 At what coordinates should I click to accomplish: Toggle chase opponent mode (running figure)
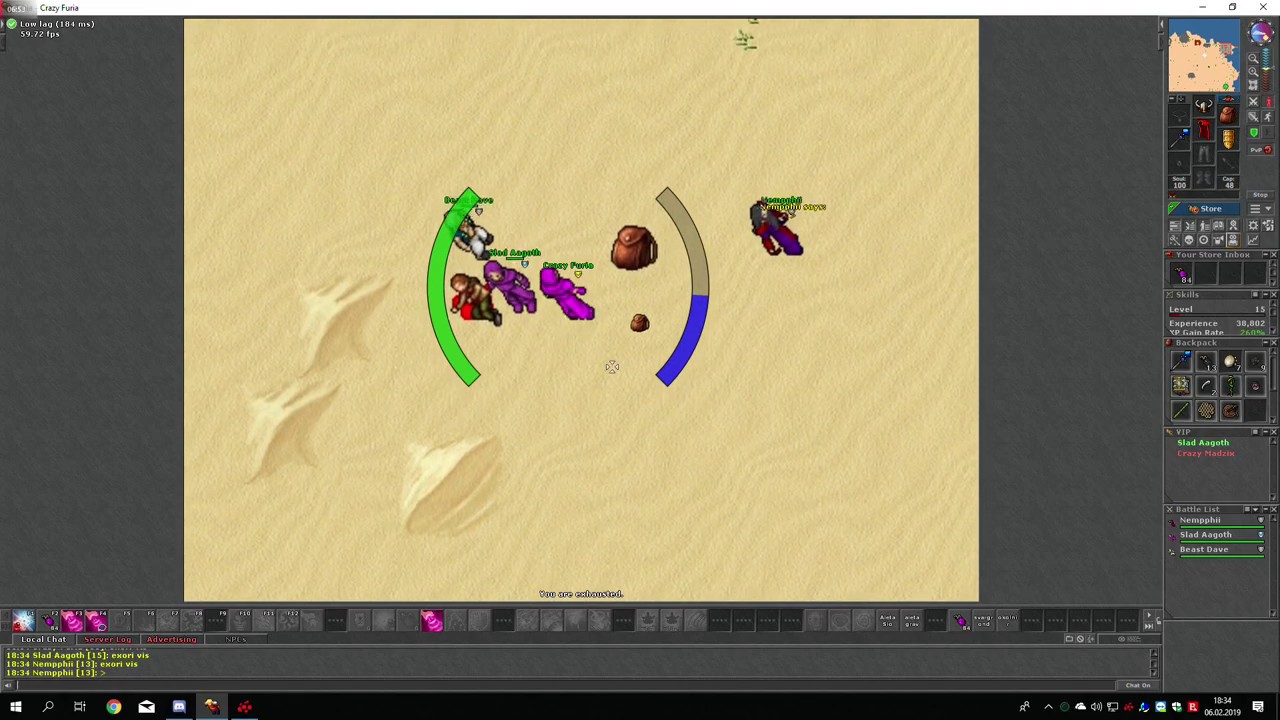tap(1267, 117)
